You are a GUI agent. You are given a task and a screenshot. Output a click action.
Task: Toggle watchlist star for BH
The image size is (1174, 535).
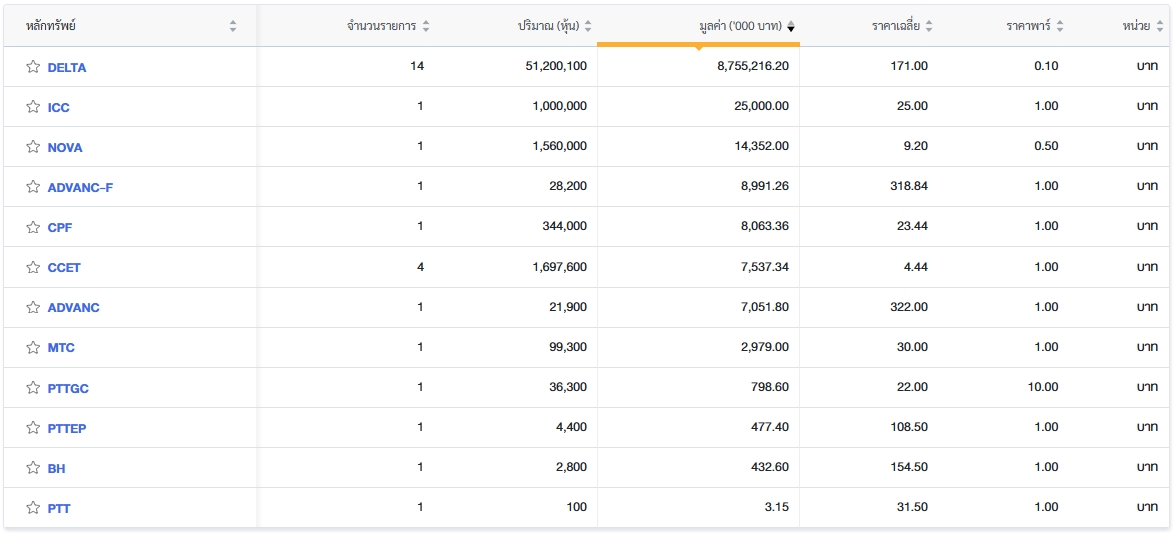pyautogui.click(x=33, y=468)
